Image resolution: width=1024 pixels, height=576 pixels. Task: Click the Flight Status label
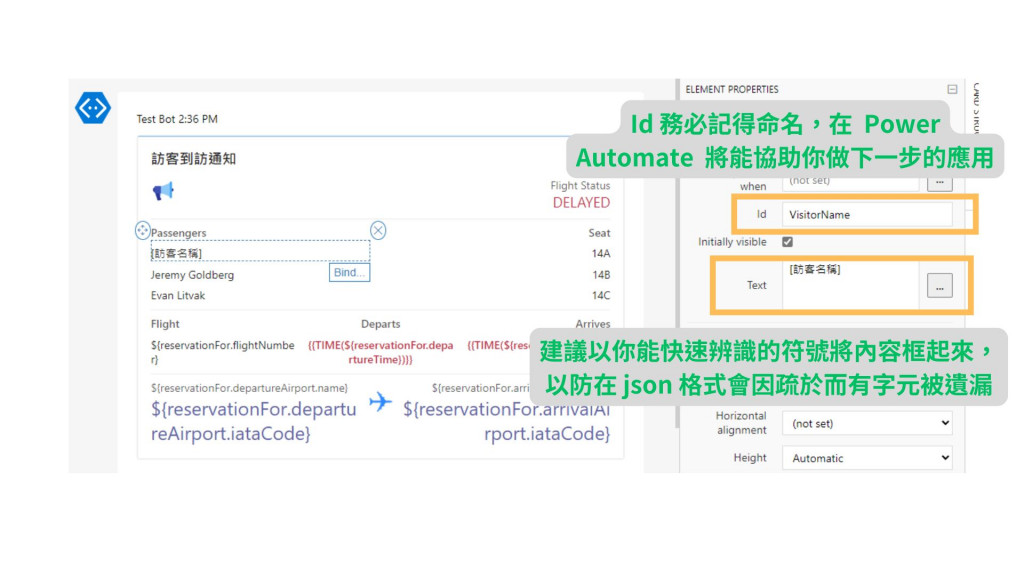point(580,185)
